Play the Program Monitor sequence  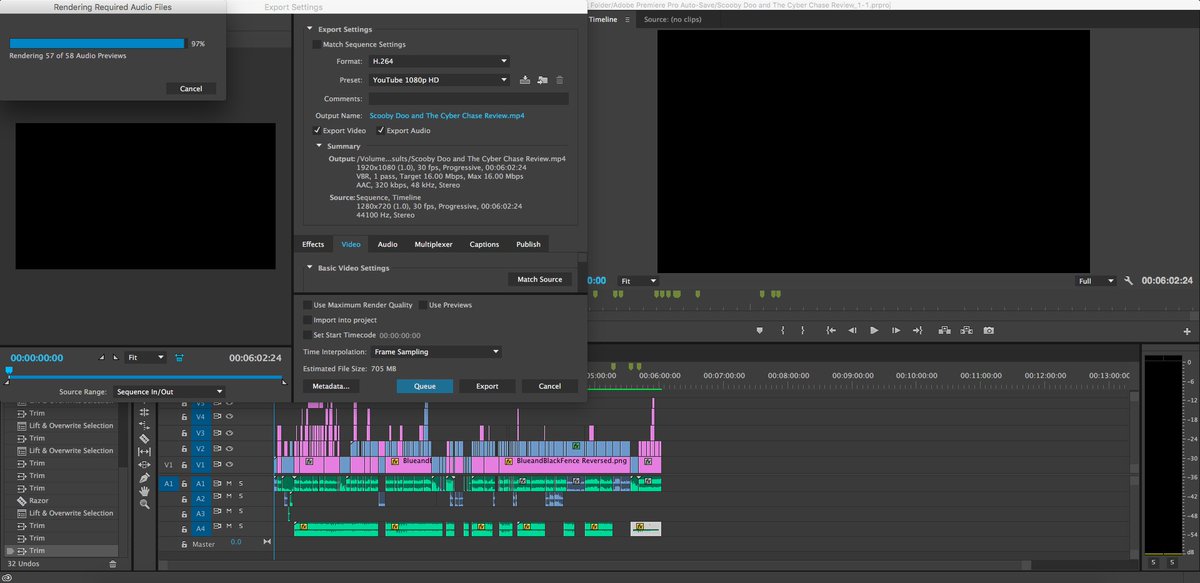point(874,330)
